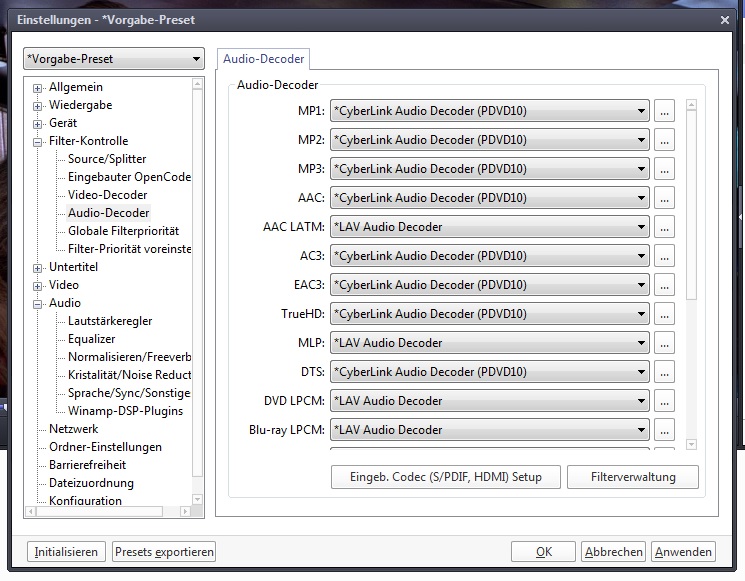
Task: Expand the Allgemein tree node
Action: coord(37,88)
